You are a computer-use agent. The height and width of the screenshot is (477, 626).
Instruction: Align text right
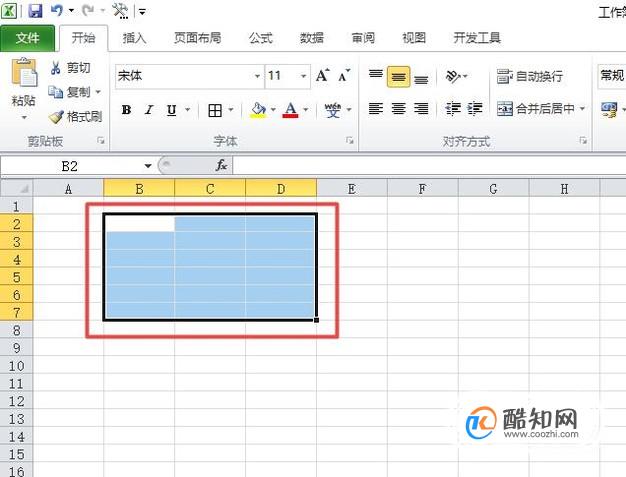pos(421,109)
